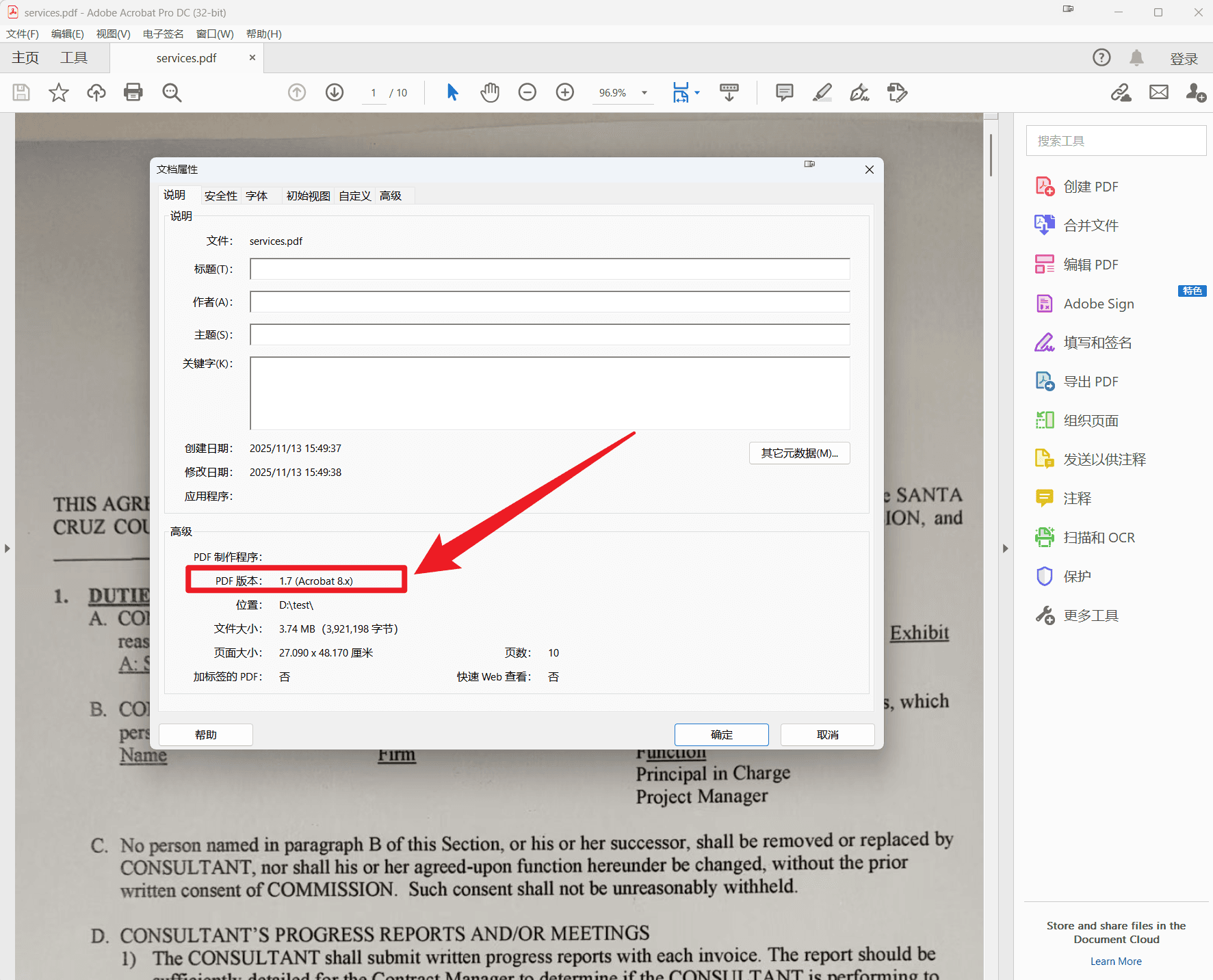Add a sticky note comment

(784, 92)
